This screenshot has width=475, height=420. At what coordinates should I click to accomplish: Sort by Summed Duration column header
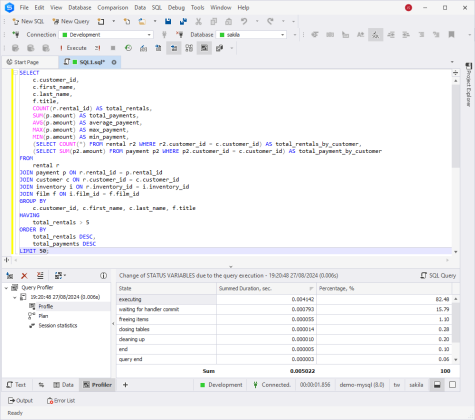[x=266, y=289]
